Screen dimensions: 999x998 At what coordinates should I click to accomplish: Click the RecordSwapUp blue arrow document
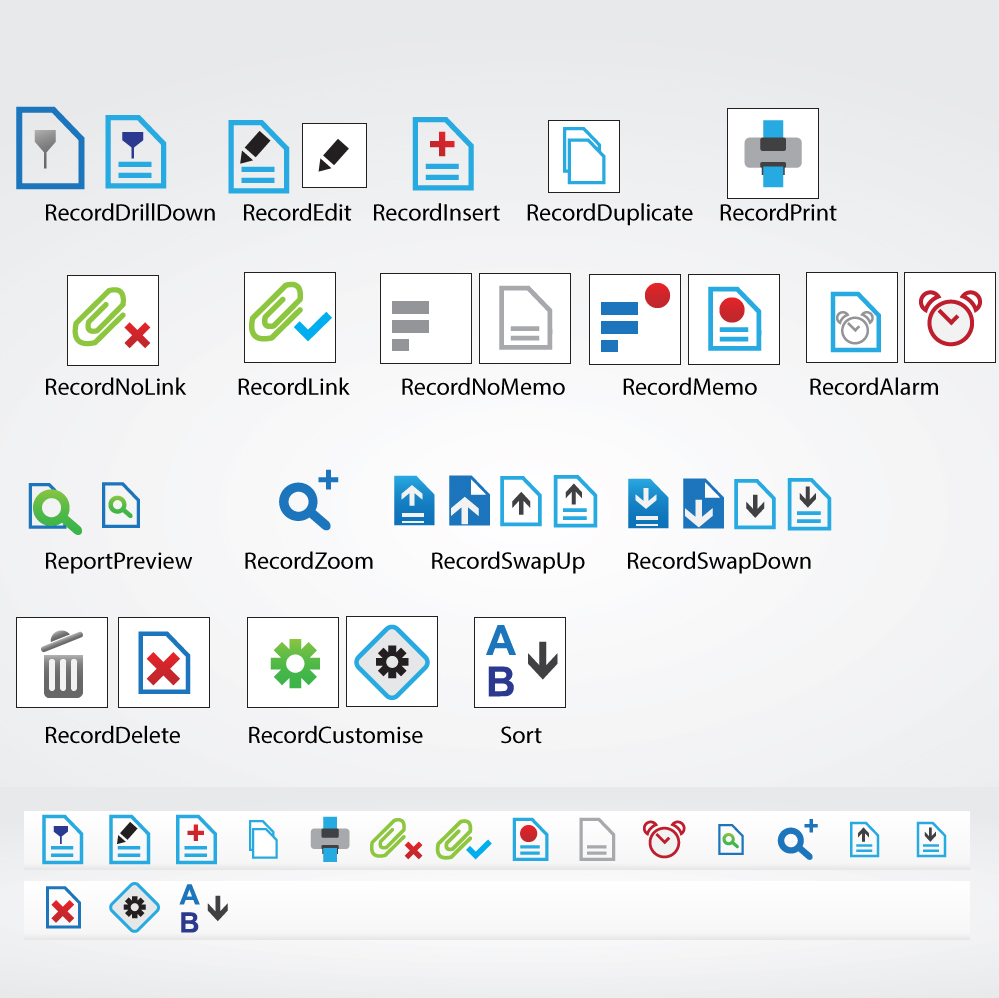(x=413, y=502)
